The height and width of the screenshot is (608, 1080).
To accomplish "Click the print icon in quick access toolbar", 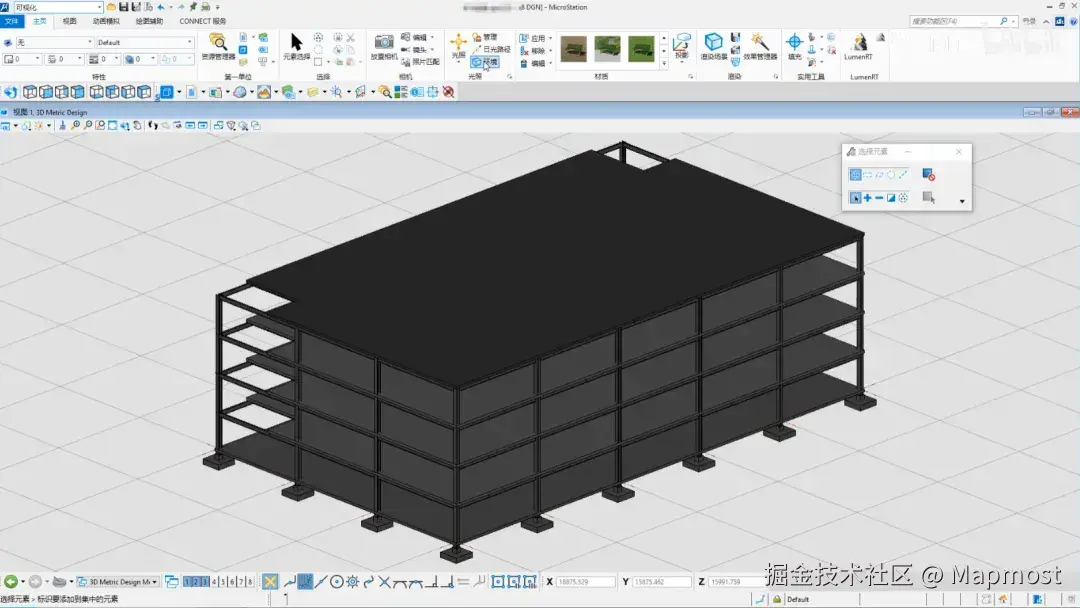I will 205,7.
